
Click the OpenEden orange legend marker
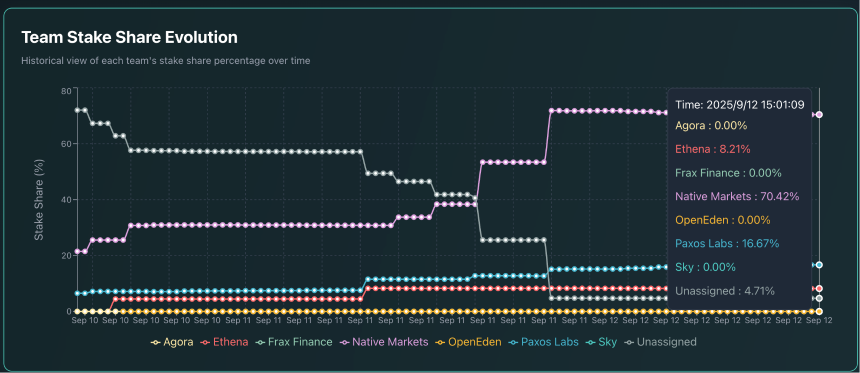[x=440, y=343]
